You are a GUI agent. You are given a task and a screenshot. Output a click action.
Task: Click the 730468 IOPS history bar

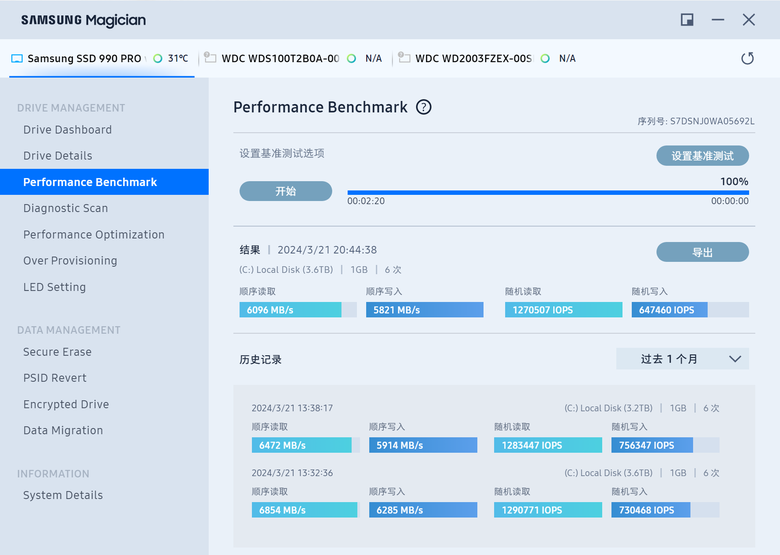point(665,510)
